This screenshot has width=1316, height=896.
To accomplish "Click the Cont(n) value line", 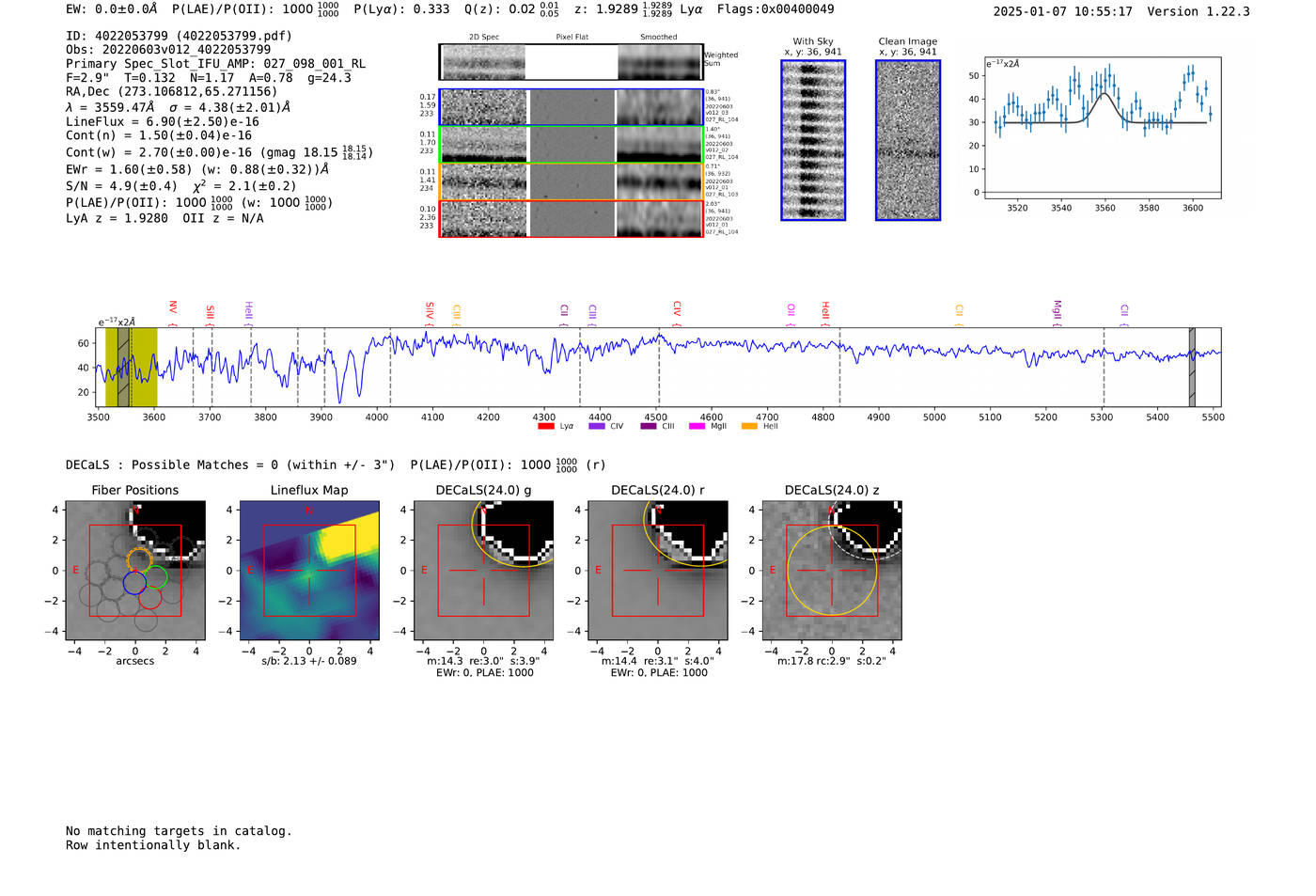I will [x=159, y=135].
